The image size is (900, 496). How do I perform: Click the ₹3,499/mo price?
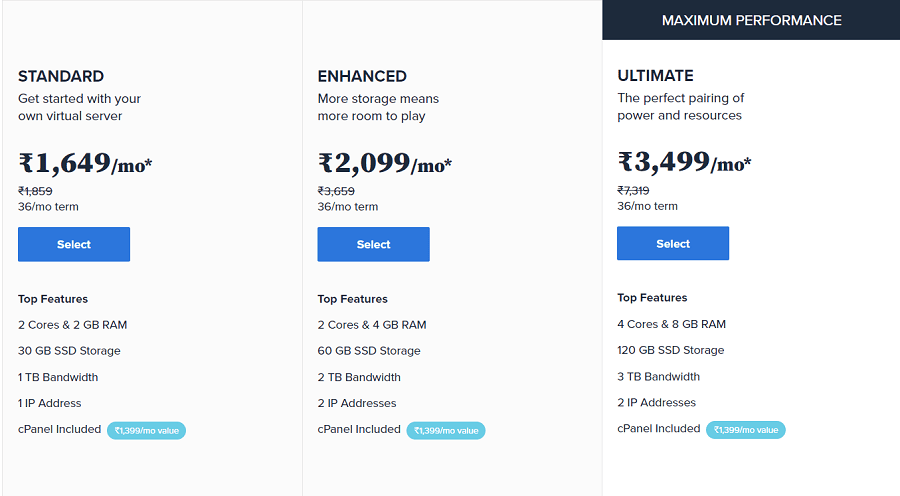tap(684, 162)
